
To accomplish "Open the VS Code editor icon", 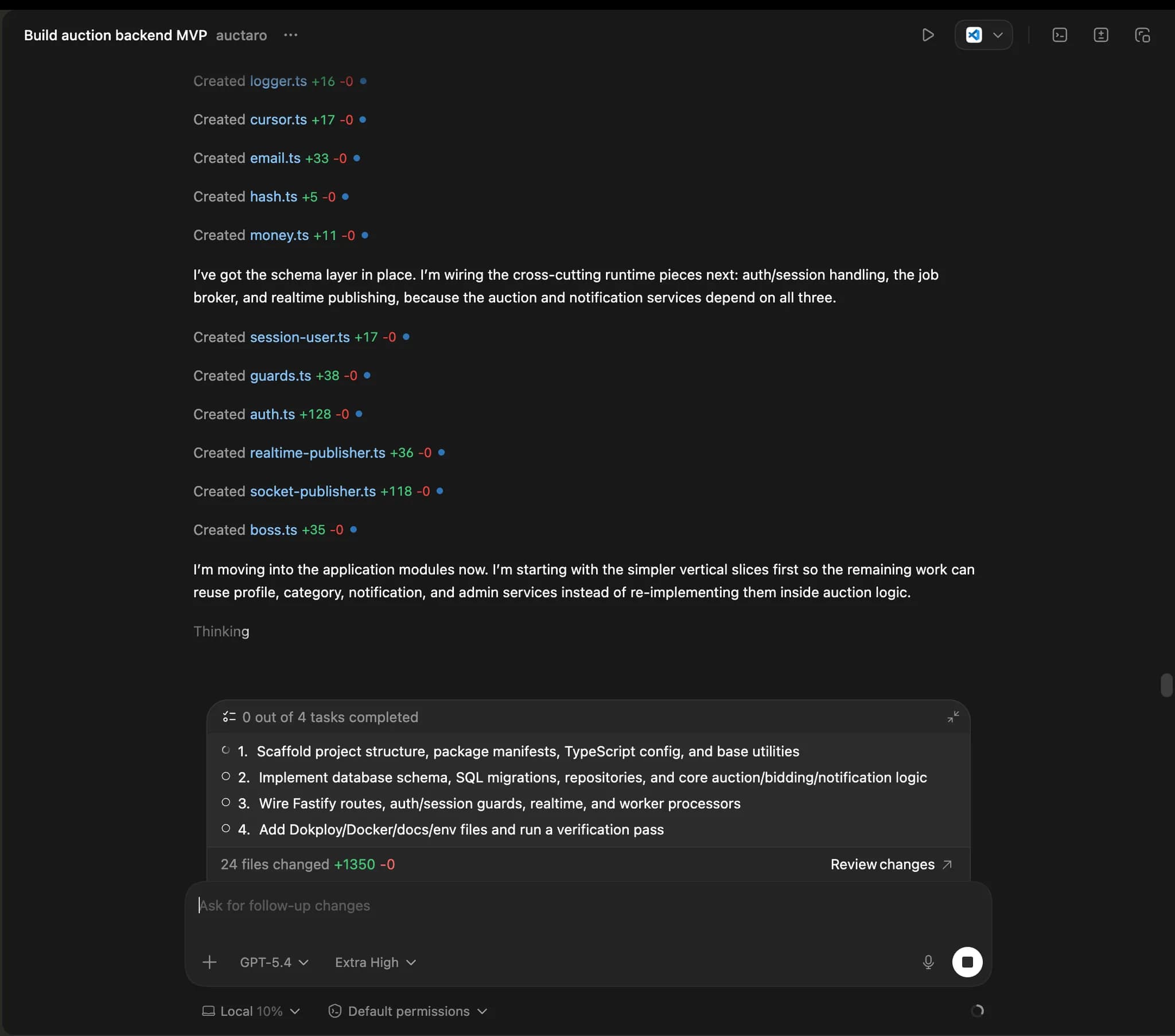I will 973,35.
